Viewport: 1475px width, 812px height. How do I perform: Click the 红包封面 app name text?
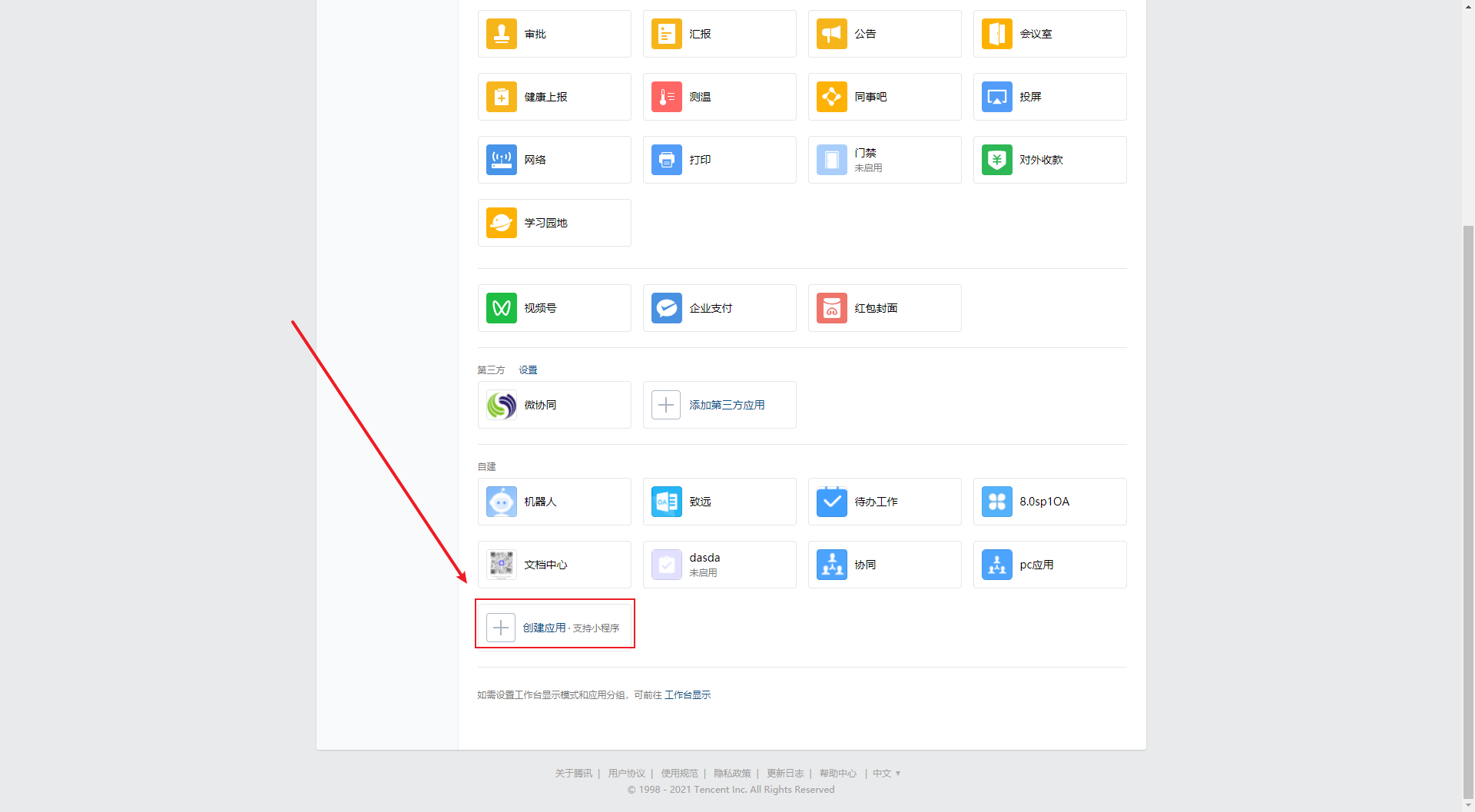[876, 308]
